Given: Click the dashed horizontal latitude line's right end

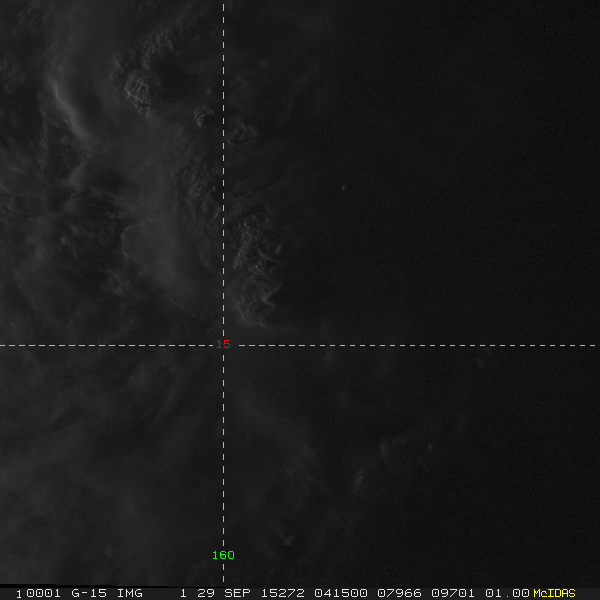Looking at the screenshot, I should [594, 345].
